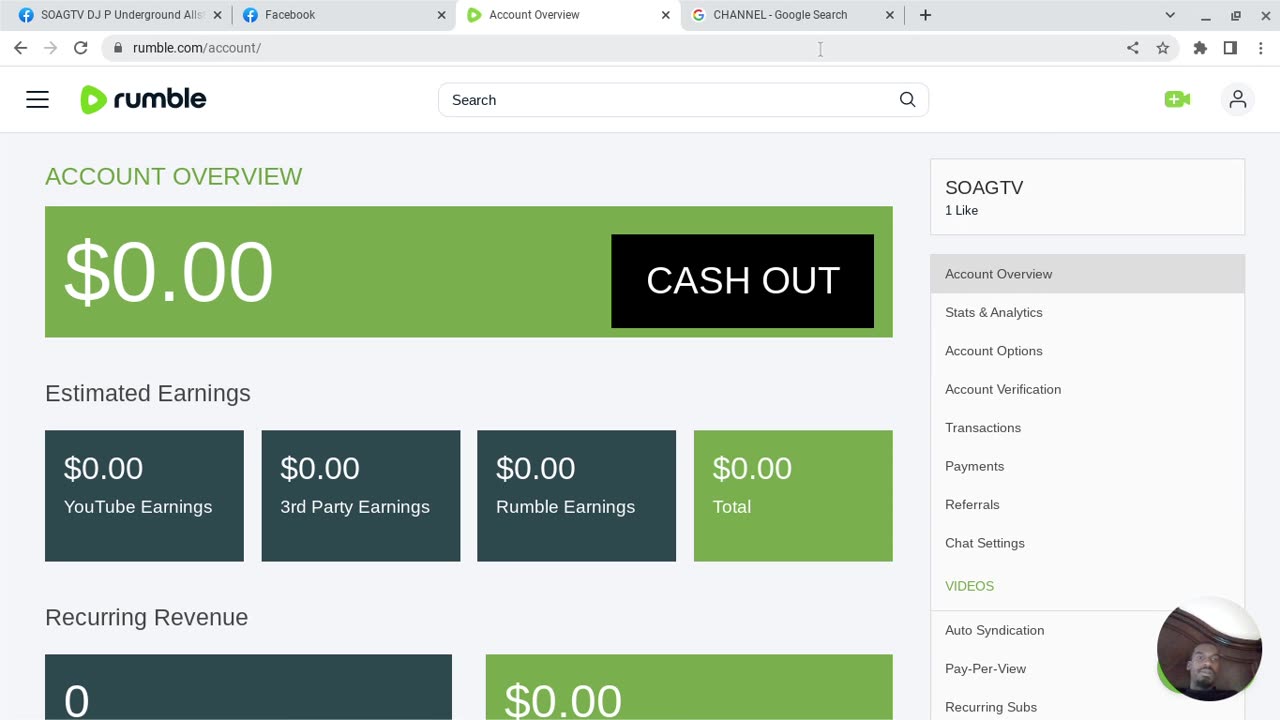The height and width of the screenshot is (720, 1280).
Task: Click the 'ACCOUNT OVERVIEW' heading
Action: [x=174, y=176]
